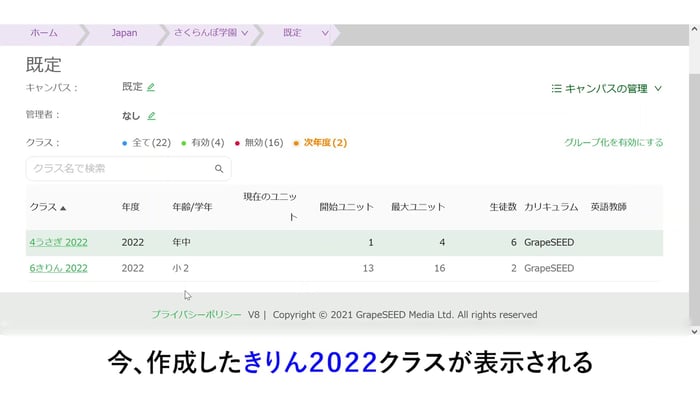Image resolution: width=700 pixels, height=393 pixels.
Task: Click カリキュラム column header
Action: 551,207
